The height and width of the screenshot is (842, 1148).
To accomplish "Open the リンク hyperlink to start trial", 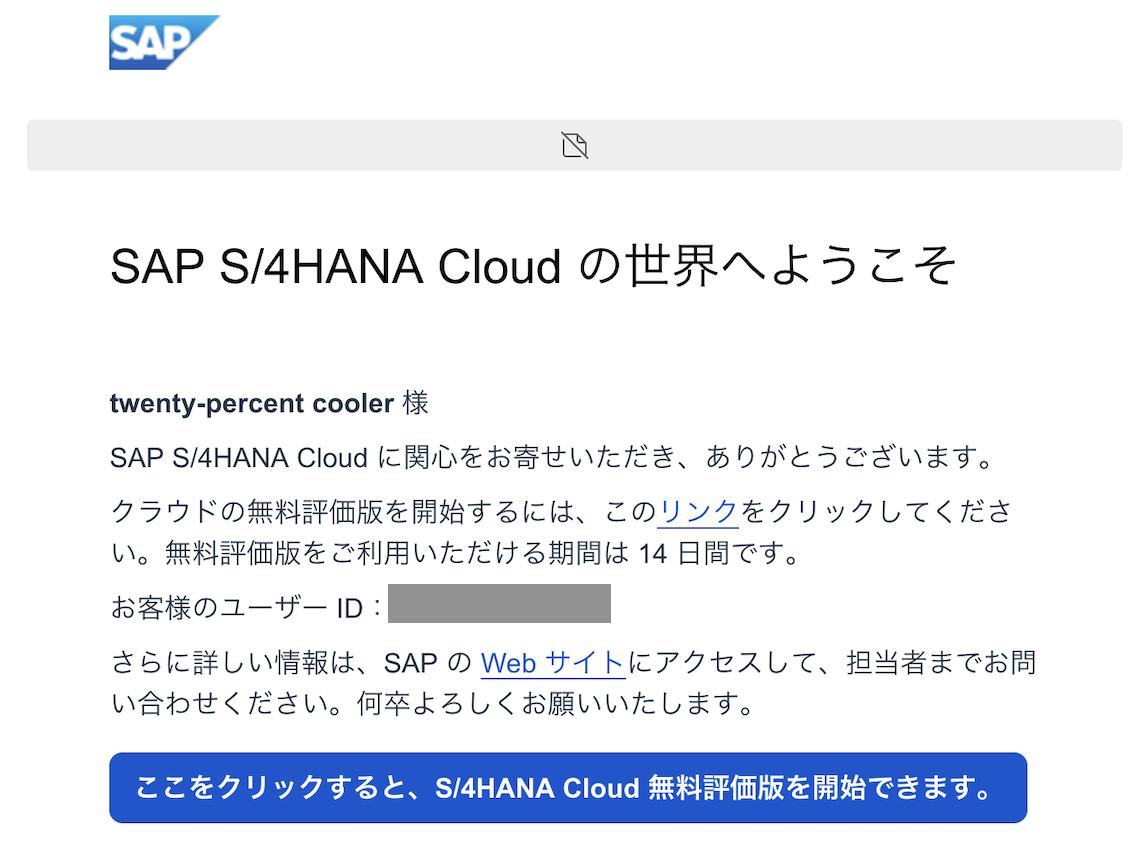I will pyautogui.click(x=698, y=511).
